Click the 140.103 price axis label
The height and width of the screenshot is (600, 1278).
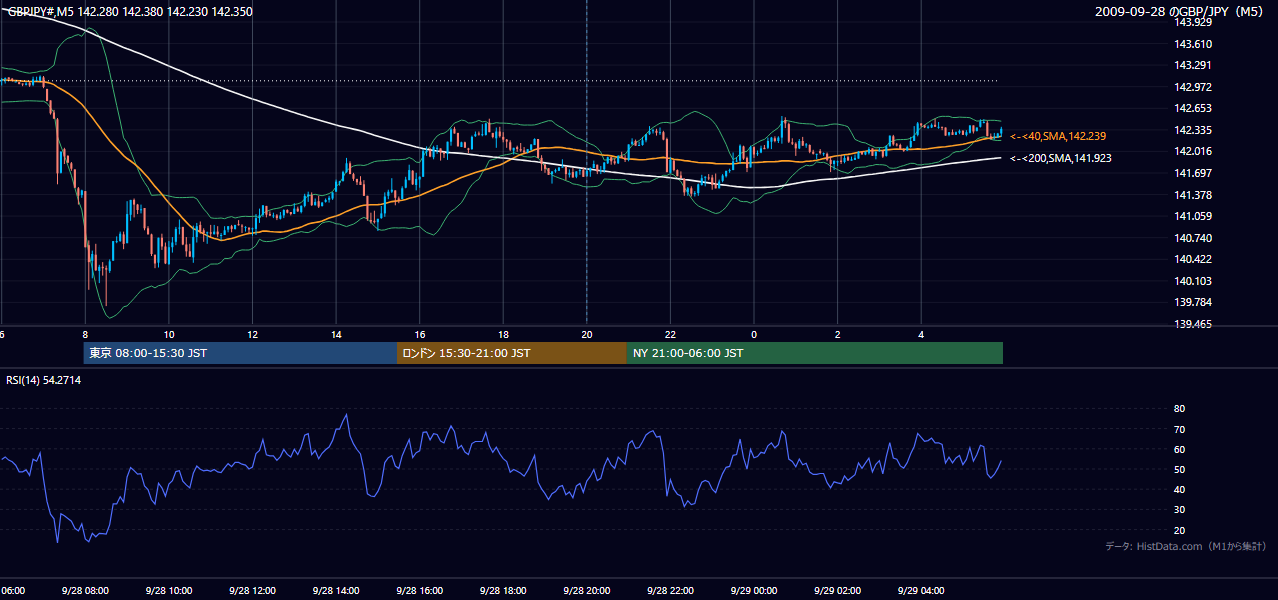(x=1194, y=281)
